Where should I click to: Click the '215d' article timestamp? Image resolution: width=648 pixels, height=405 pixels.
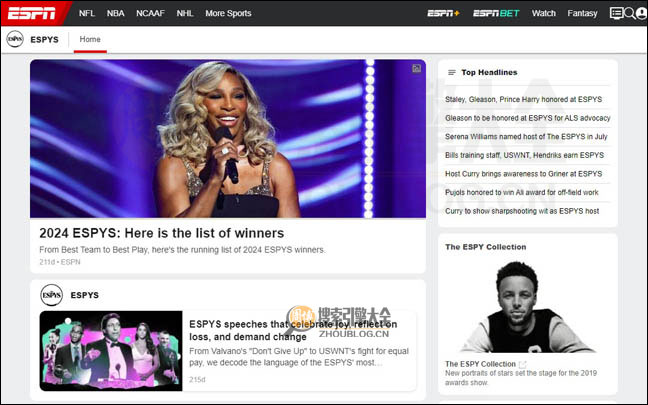tap(197, 379)
